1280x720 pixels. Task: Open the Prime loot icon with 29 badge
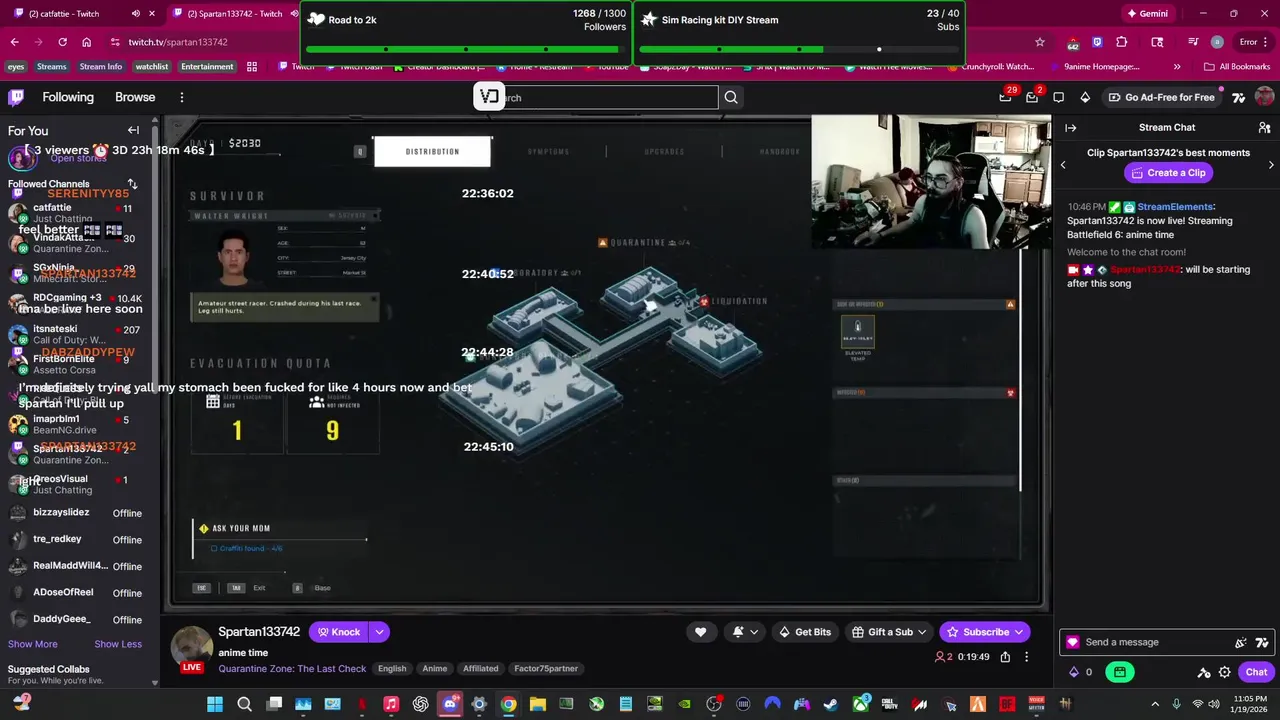(1006, 97)
